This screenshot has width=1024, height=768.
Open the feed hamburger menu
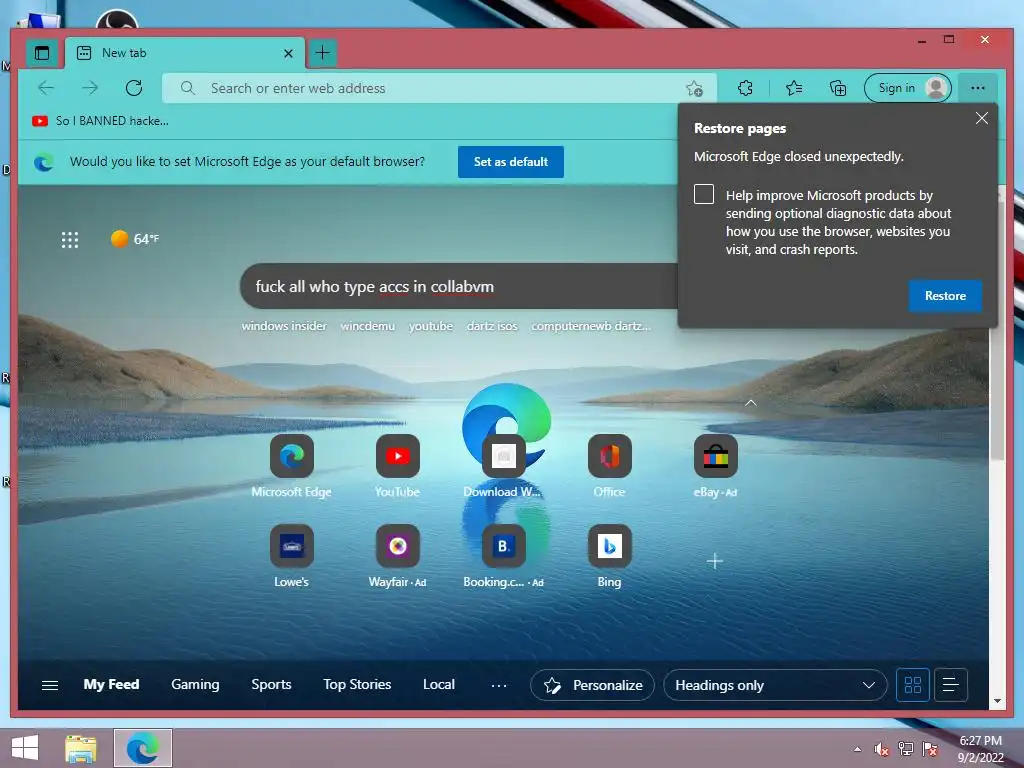[50, 685]
